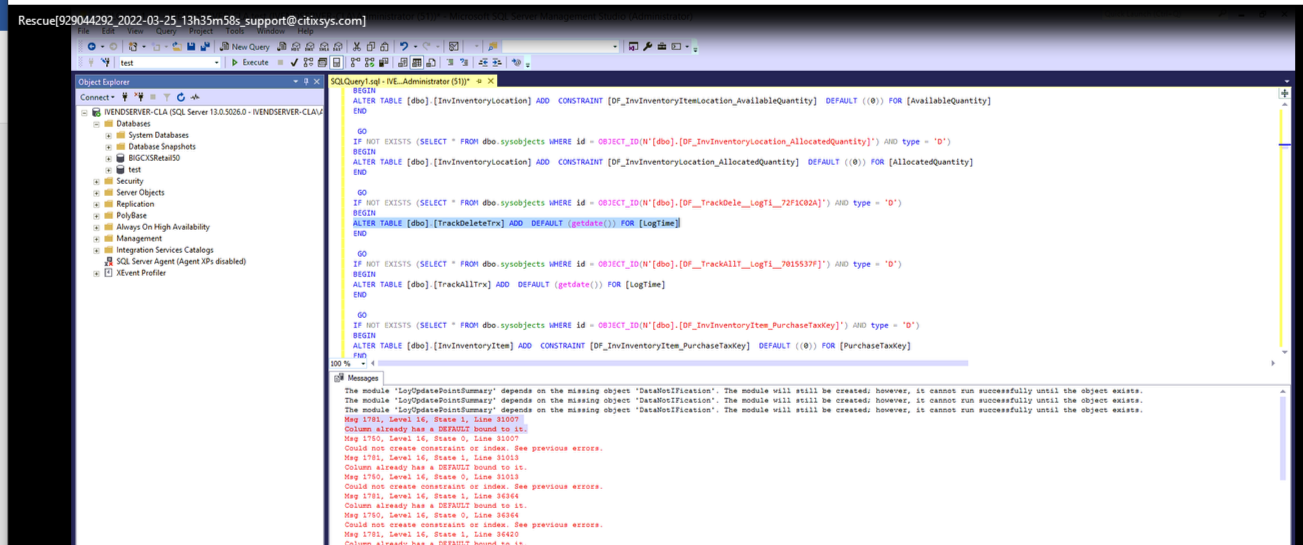Click the Parse checkmark icon

point(294,62)
